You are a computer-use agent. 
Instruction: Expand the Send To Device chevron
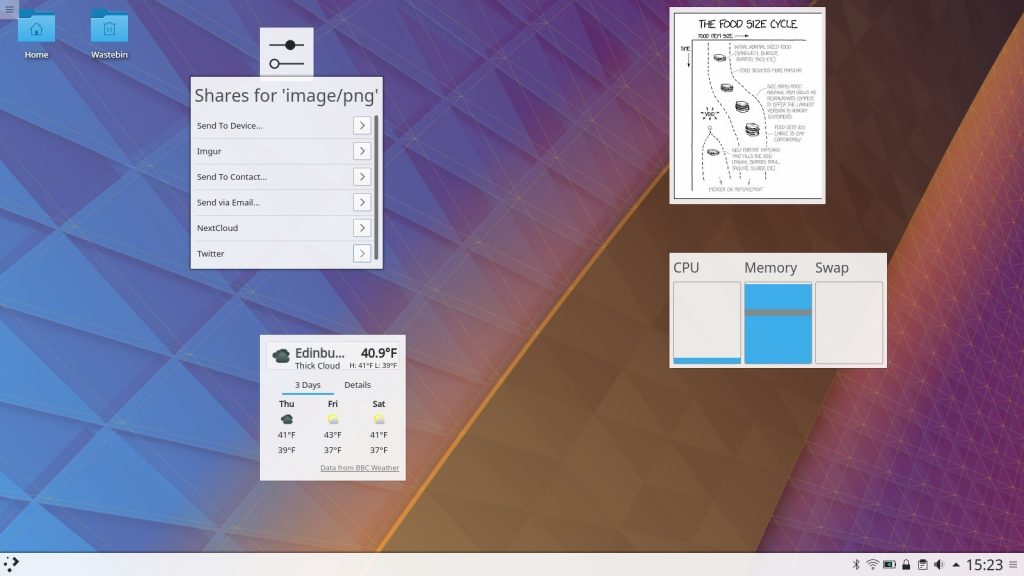pos(362,125)
